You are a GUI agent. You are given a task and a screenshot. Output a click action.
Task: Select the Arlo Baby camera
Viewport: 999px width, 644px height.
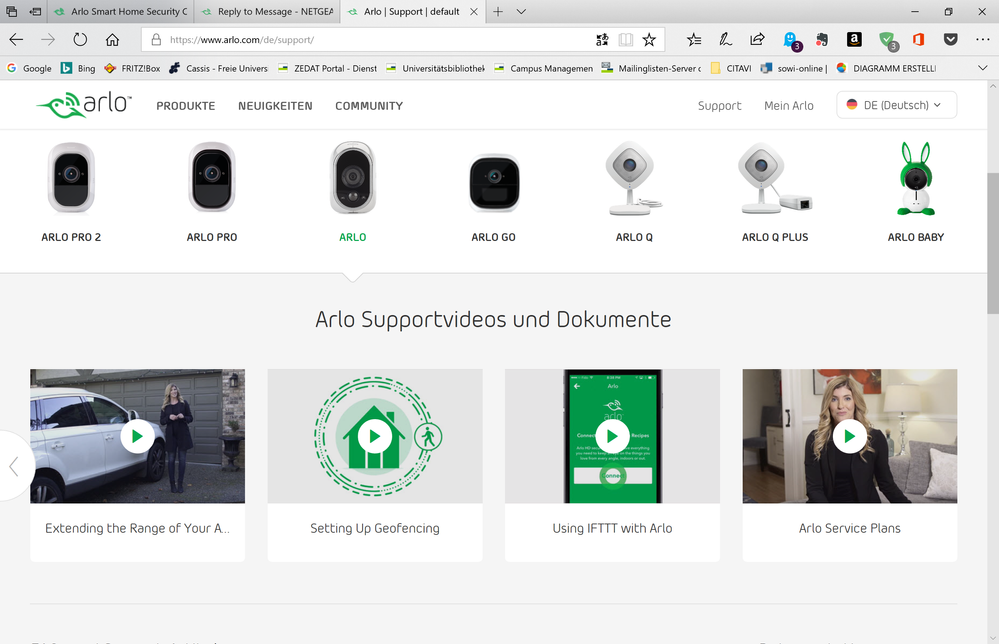pyautogui.click(x=916, y=191)
